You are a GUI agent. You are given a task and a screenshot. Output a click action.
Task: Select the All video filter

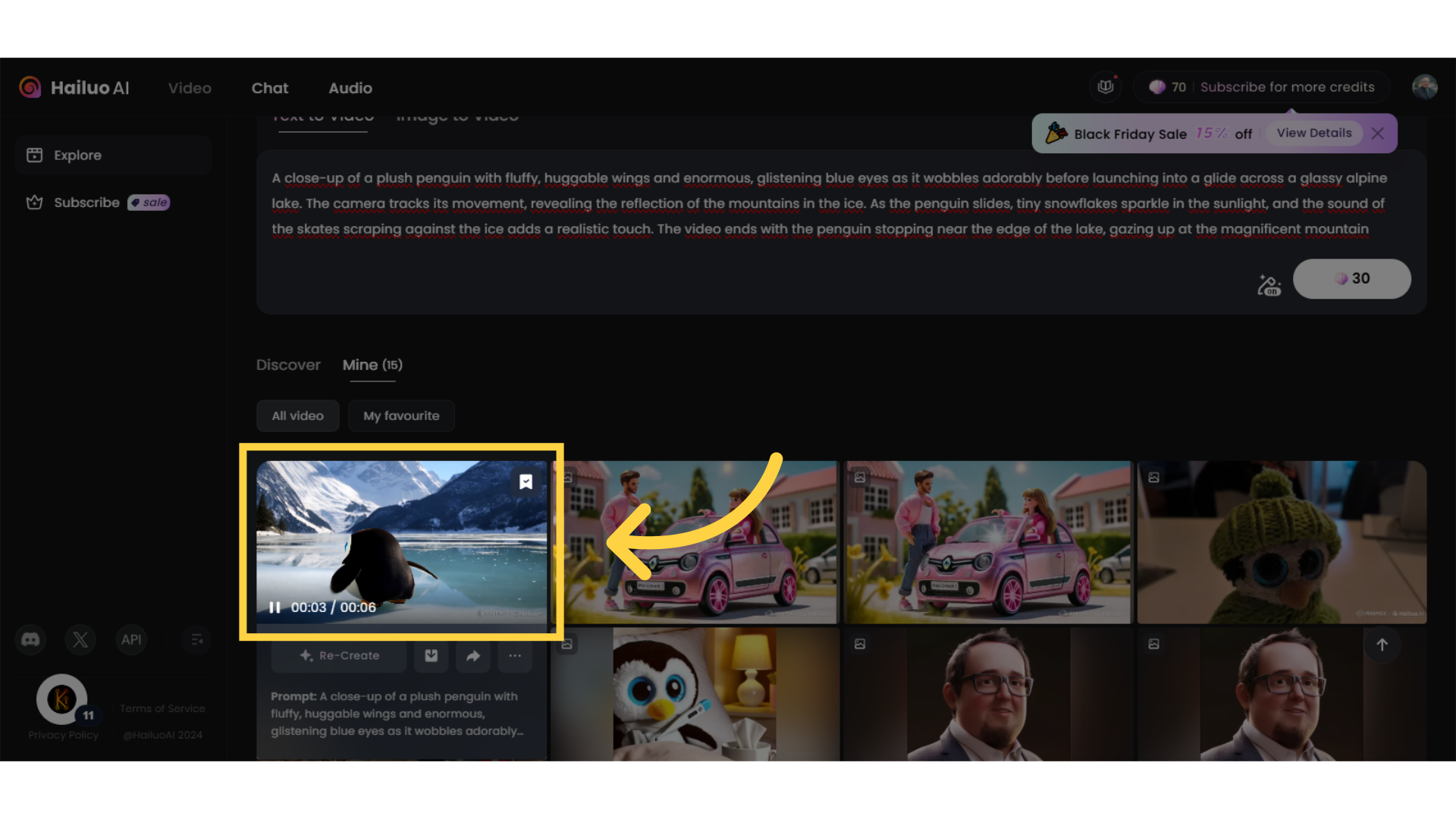pyautogui.click(x=297, y=416)
